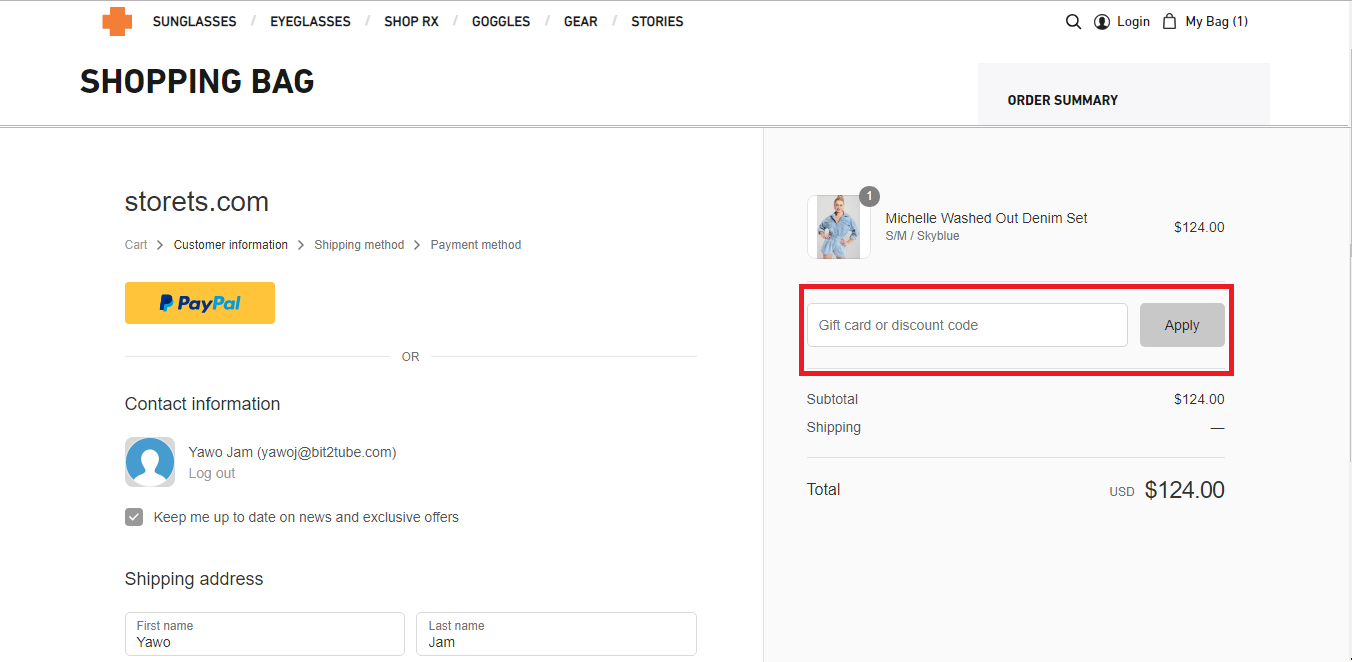Image resolution: width=1352 pixels, height=662 pixels.
Task: Click the Michelle Washed Out Denim Set name
Action: coord(986,218)
